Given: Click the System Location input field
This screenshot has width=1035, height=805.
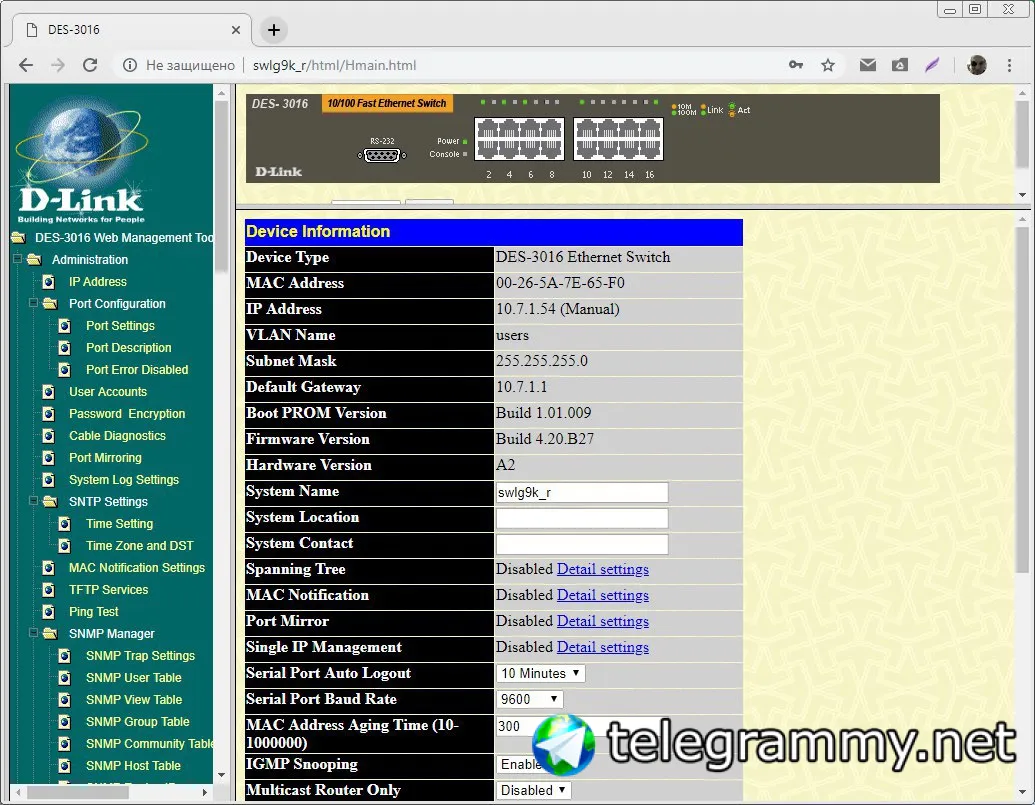Looking at the screenshot, I should click(x=582, y=518).
